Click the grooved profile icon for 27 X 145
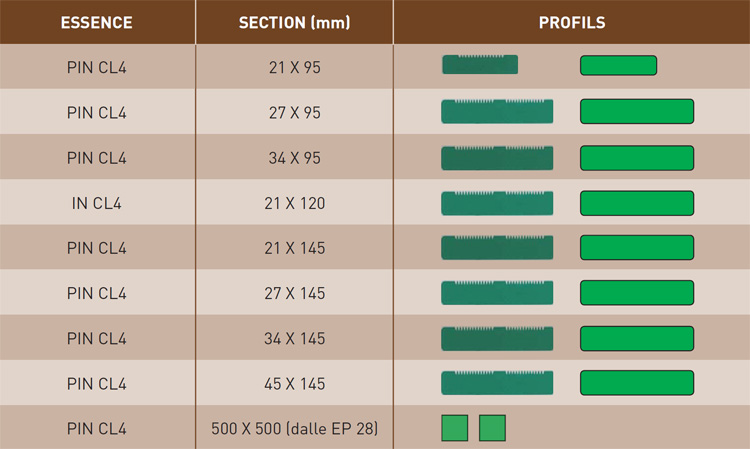750x449 pixels. (x=497, y=293)
